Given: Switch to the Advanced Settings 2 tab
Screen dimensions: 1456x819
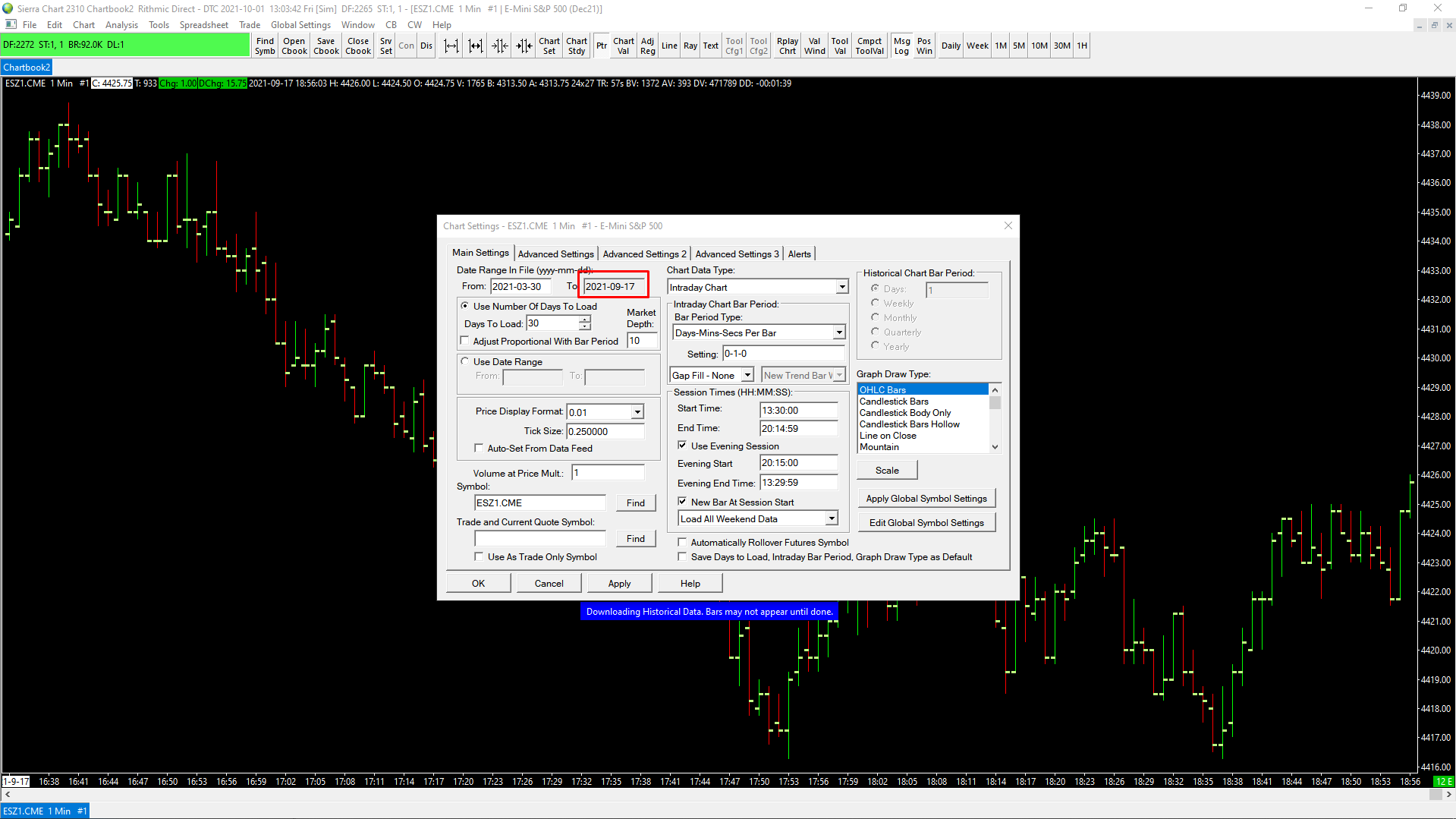Looking at the screenshot, I should 644,254.
